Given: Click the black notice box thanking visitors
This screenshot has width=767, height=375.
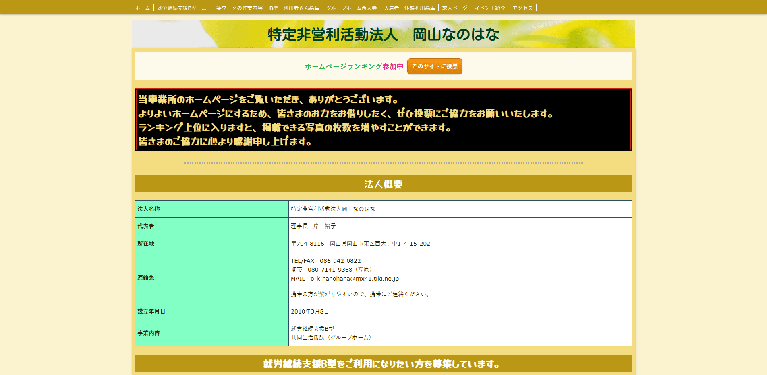Looking at the screenshot, I should point(384,119).
